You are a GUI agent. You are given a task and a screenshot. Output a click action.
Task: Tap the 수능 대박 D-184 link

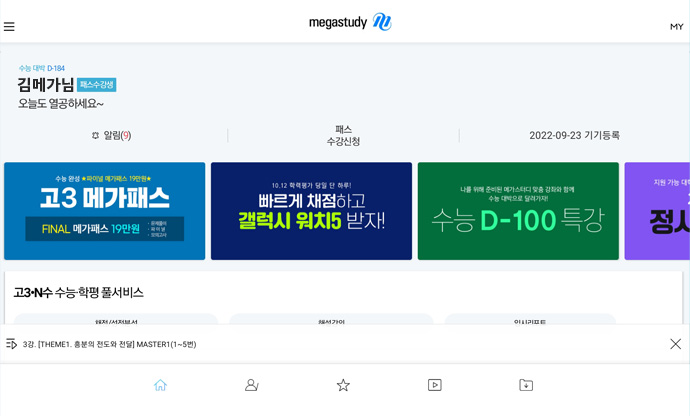click(42, 68)
